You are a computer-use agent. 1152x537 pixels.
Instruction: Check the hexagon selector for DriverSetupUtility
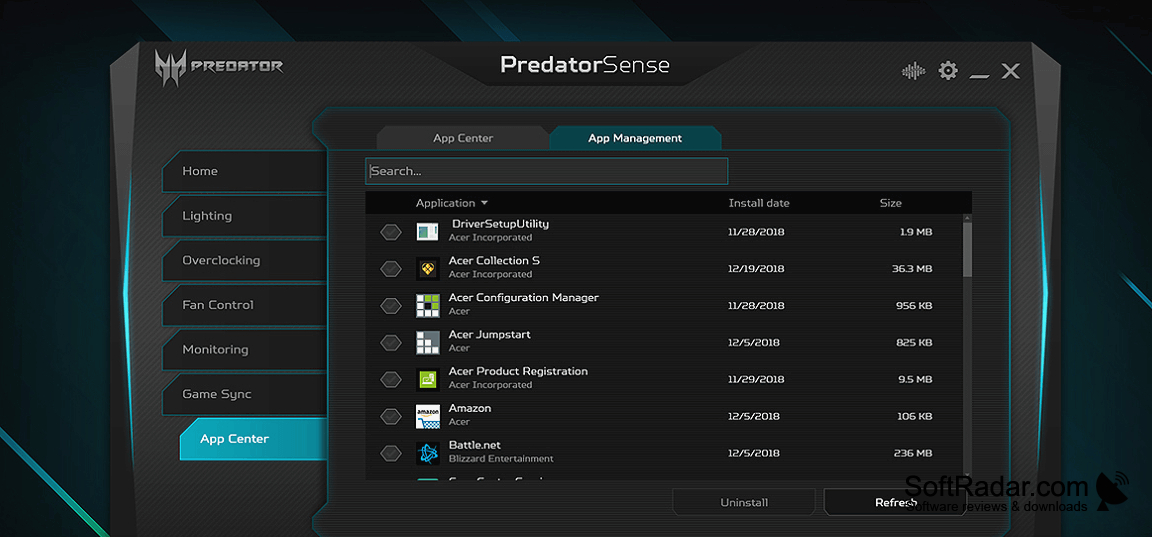tap(391, 232)
